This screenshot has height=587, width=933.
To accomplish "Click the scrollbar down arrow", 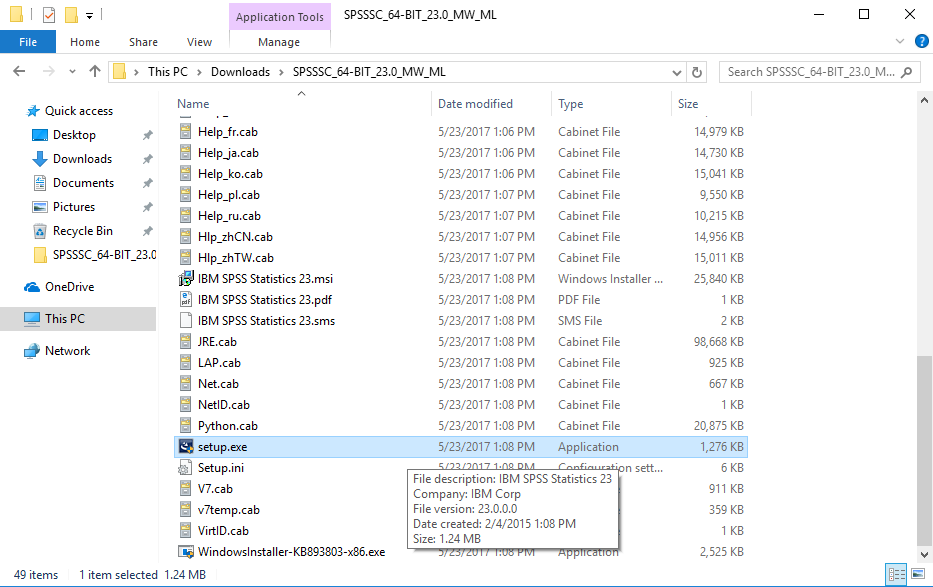I will 924,554.
